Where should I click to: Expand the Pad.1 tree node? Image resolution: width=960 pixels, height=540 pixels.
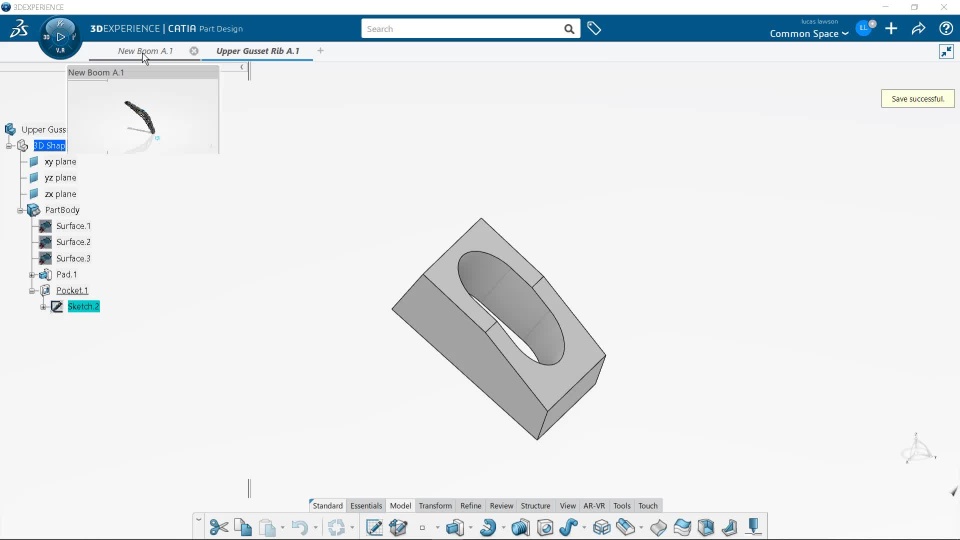tap(32, 275)
